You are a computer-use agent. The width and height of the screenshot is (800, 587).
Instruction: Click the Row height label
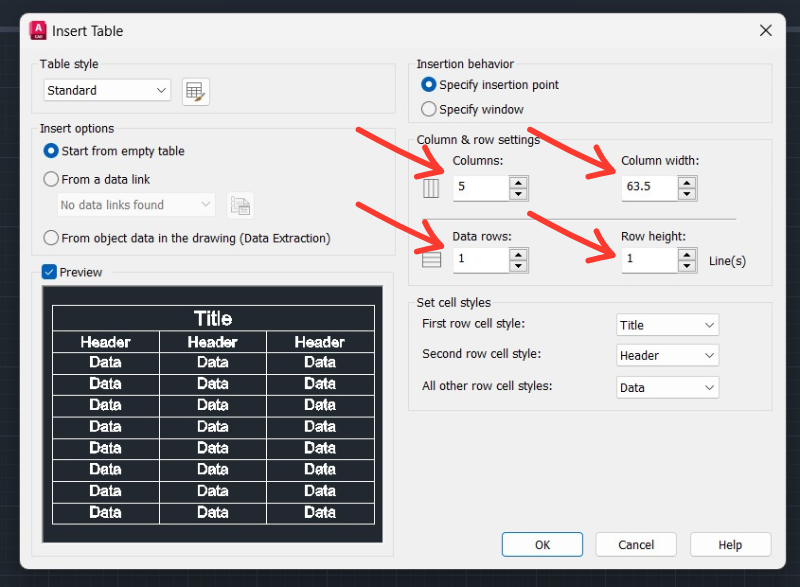point(653,236)
